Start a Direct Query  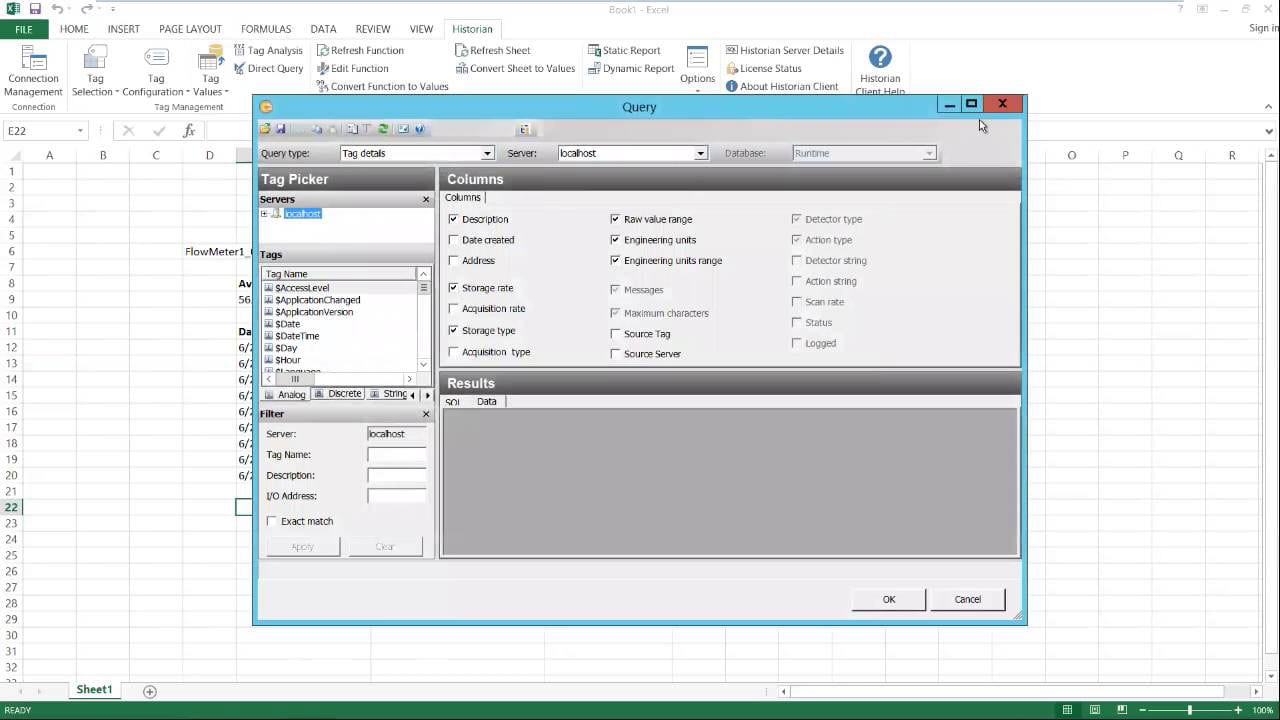tap(268, 68)
